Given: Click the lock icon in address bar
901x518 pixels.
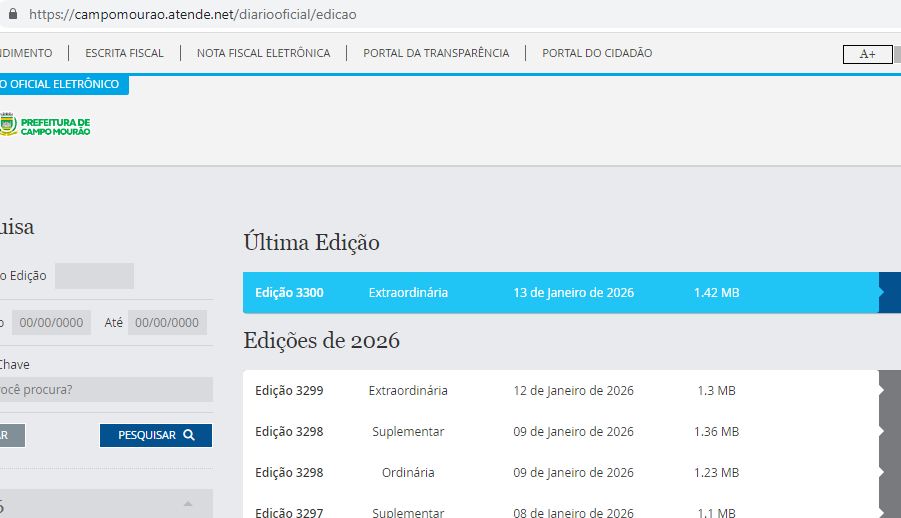Looking at the screenshot, I should pyautogui.click(x=12, y=15).
